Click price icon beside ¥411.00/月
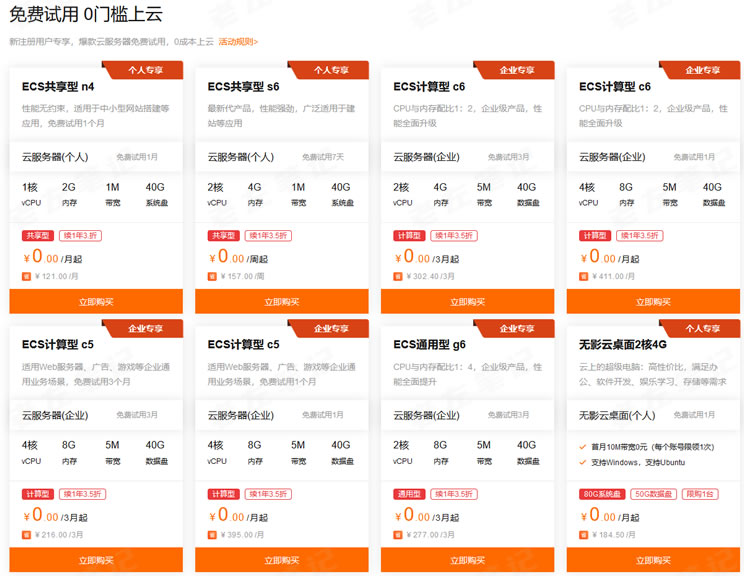Viewport: 744px width, 576px height. pyautogui.click(x=584, y=277)
